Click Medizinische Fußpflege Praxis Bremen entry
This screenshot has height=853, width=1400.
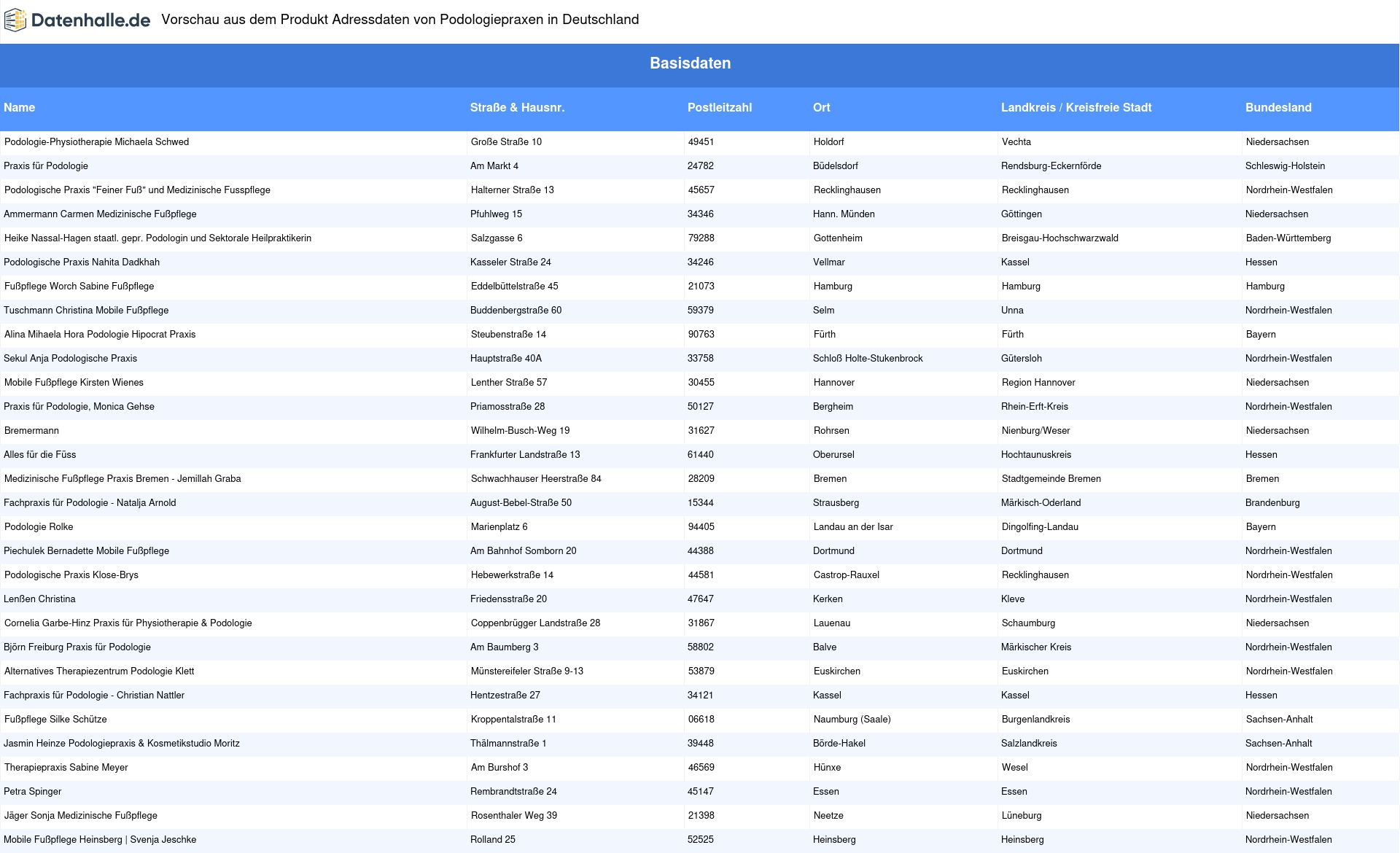coord(122,479)
